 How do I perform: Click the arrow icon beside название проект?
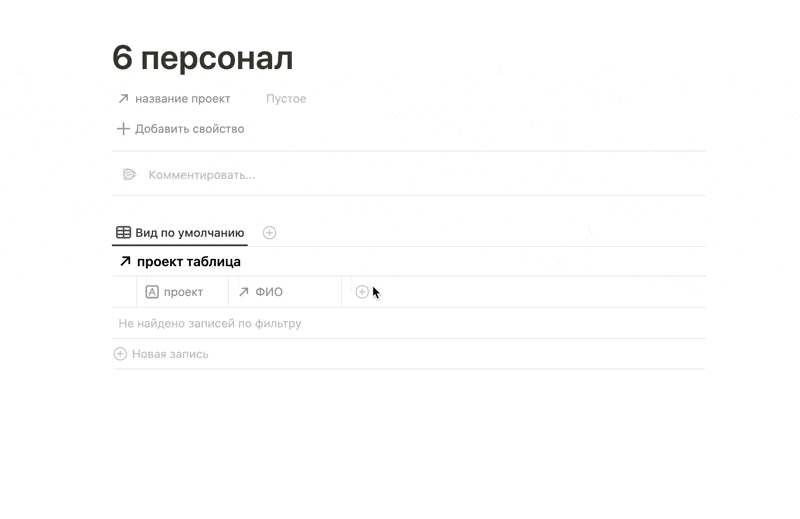coord(123,98)
